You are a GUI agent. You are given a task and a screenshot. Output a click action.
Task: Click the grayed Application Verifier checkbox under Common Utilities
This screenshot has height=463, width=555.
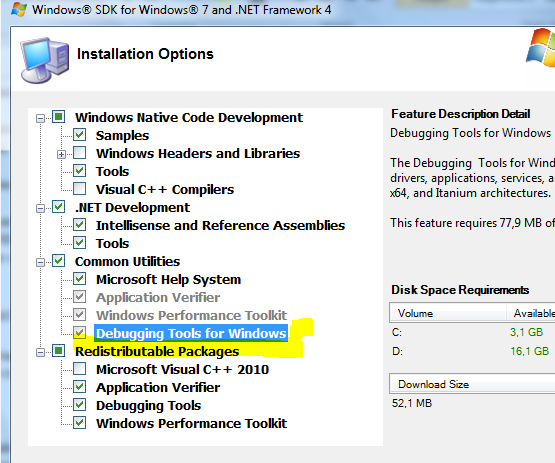point(80,297)
